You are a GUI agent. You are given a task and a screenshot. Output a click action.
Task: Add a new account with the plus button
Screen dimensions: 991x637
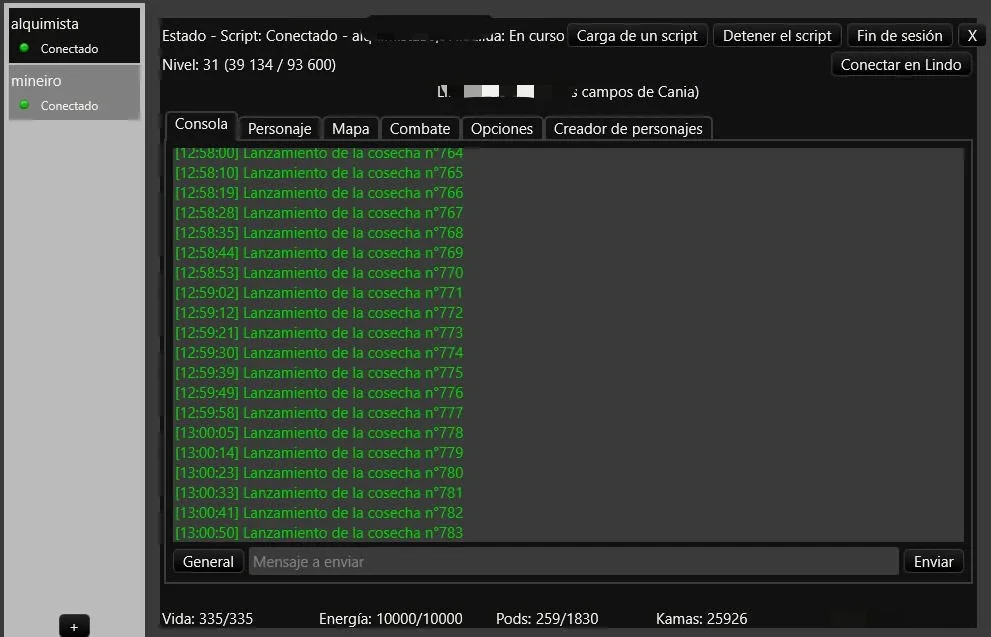[74, 626]
